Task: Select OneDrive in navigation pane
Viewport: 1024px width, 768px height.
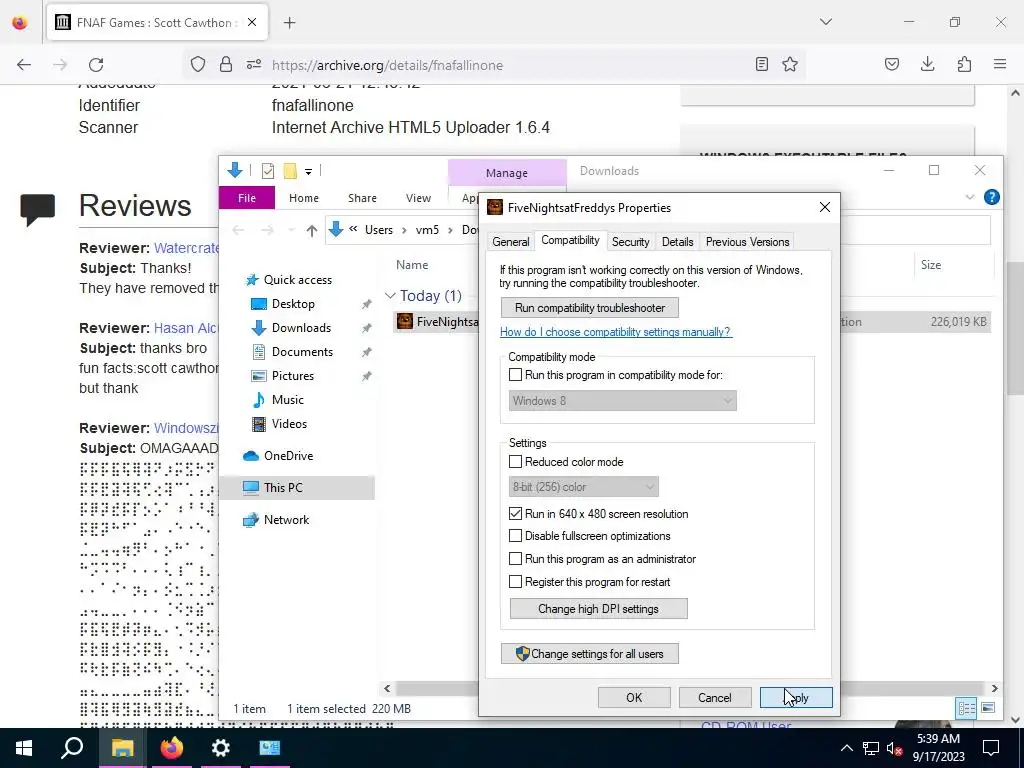Action: [x=288, y=456]
